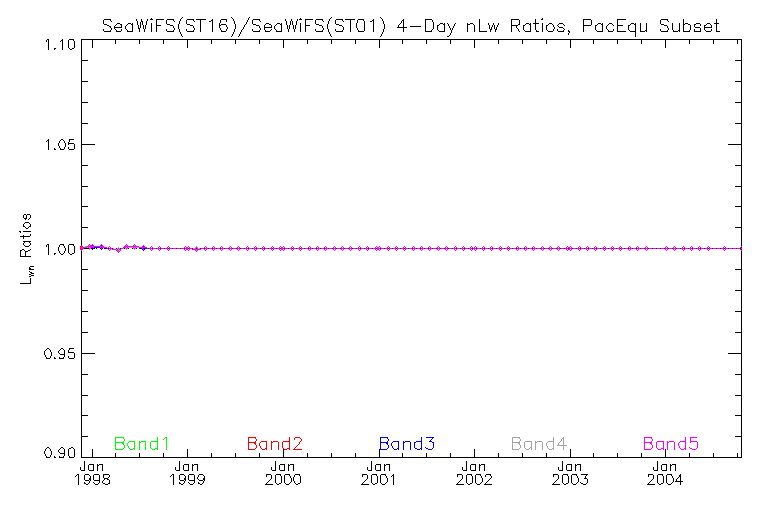Select the green Band1 legend label
768x512 pixels.
click(x=142, y=444)
